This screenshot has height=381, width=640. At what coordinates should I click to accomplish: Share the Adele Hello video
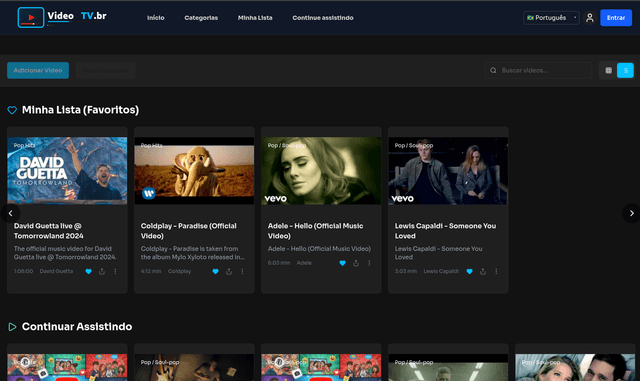[x=356, y=263]
